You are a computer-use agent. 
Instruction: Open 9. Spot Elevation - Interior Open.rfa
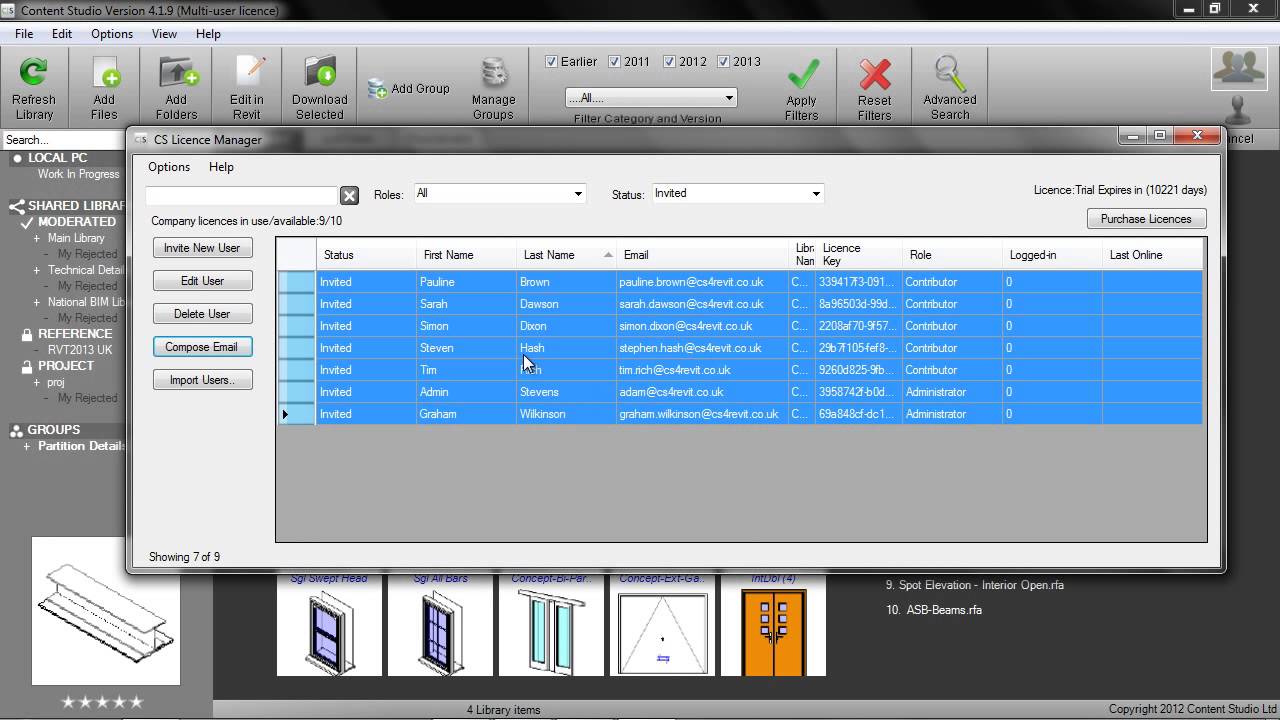pyautogui.click(x=975, y=585)
